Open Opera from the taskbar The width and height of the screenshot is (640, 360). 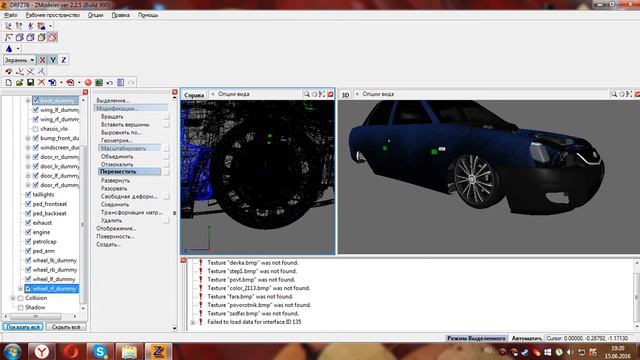[71, 351]
